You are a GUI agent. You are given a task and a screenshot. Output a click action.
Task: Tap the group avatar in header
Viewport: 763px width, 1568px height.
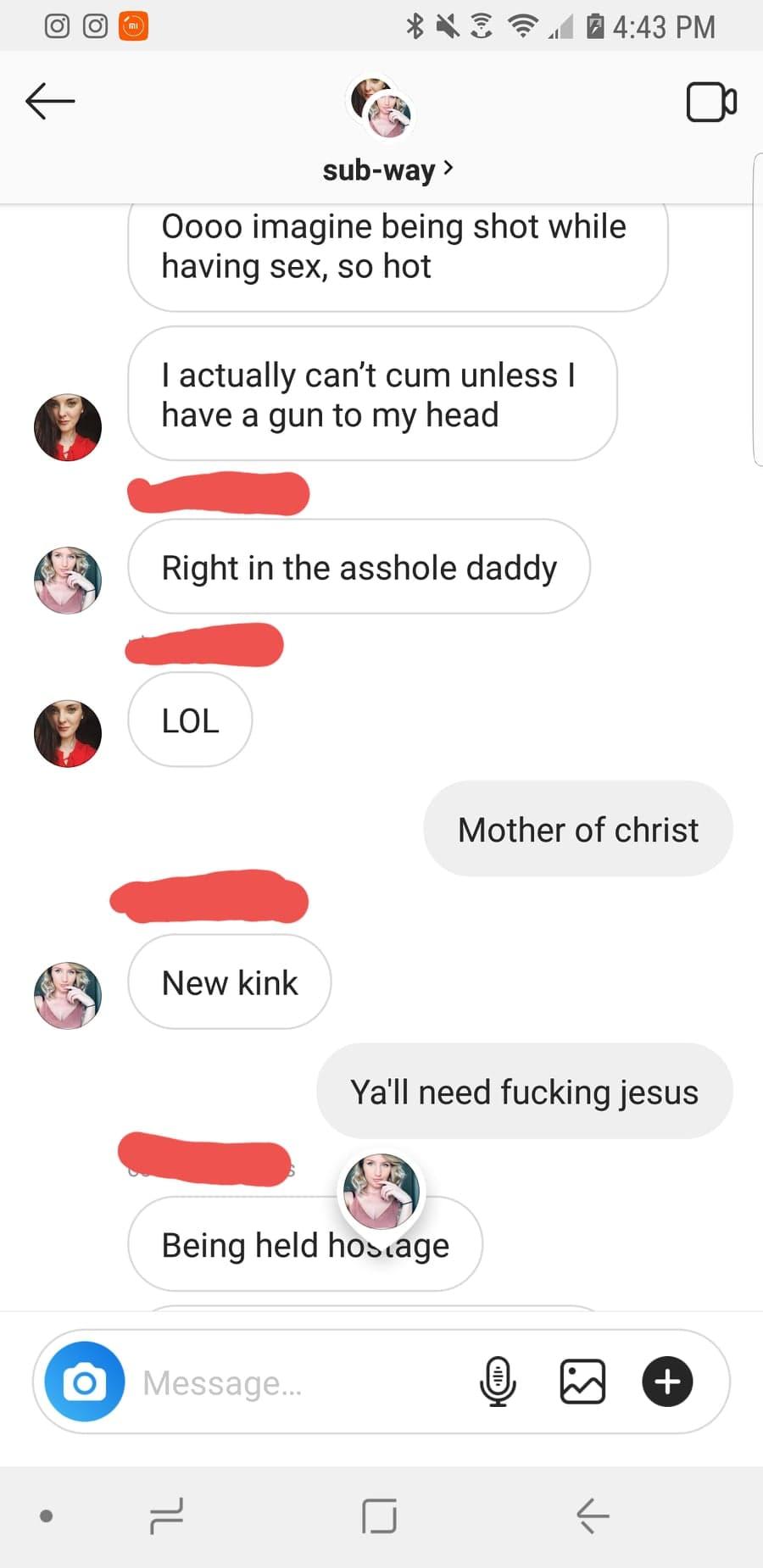[x=381, y=106]
